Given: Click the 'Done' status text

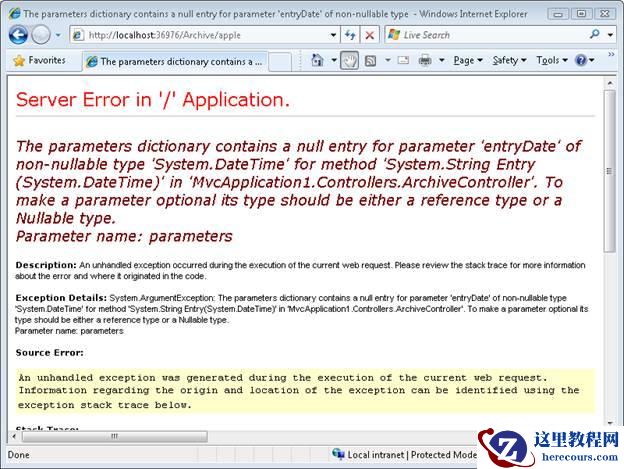Looking at the screenshot, I should [19, 455].
